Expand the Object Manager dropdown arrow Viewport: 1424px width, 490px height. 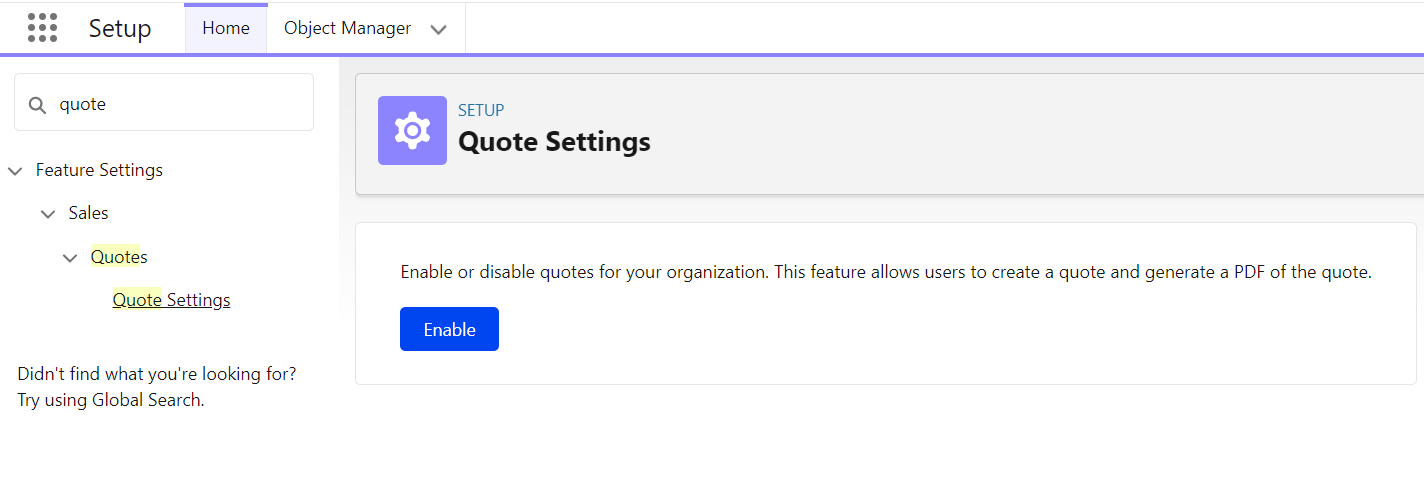(438, 30)
